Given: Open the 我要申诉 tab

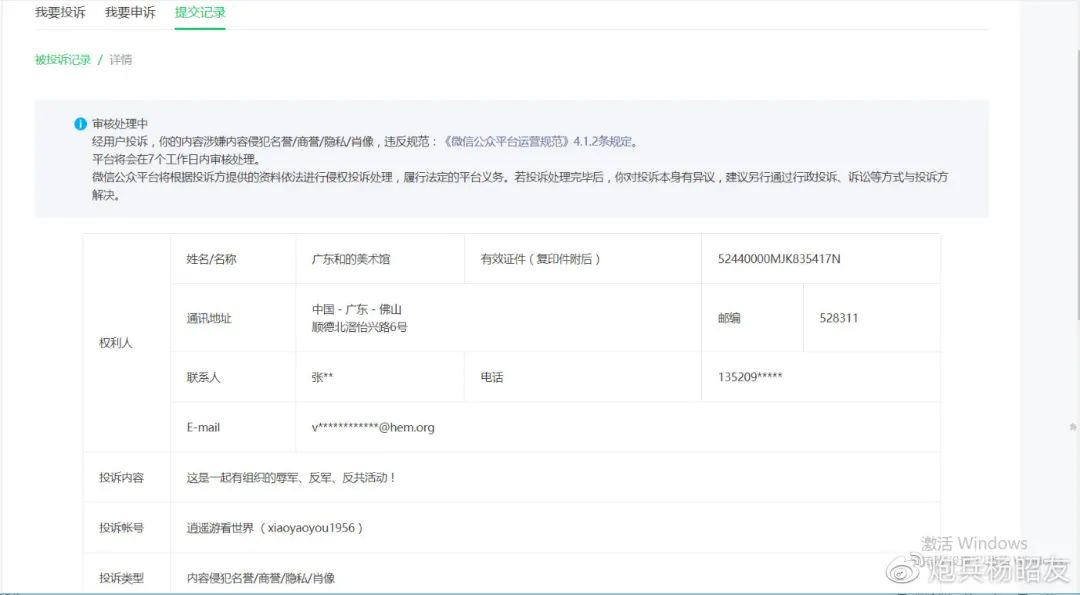Looking at the screenshot, I should point(130,13).
